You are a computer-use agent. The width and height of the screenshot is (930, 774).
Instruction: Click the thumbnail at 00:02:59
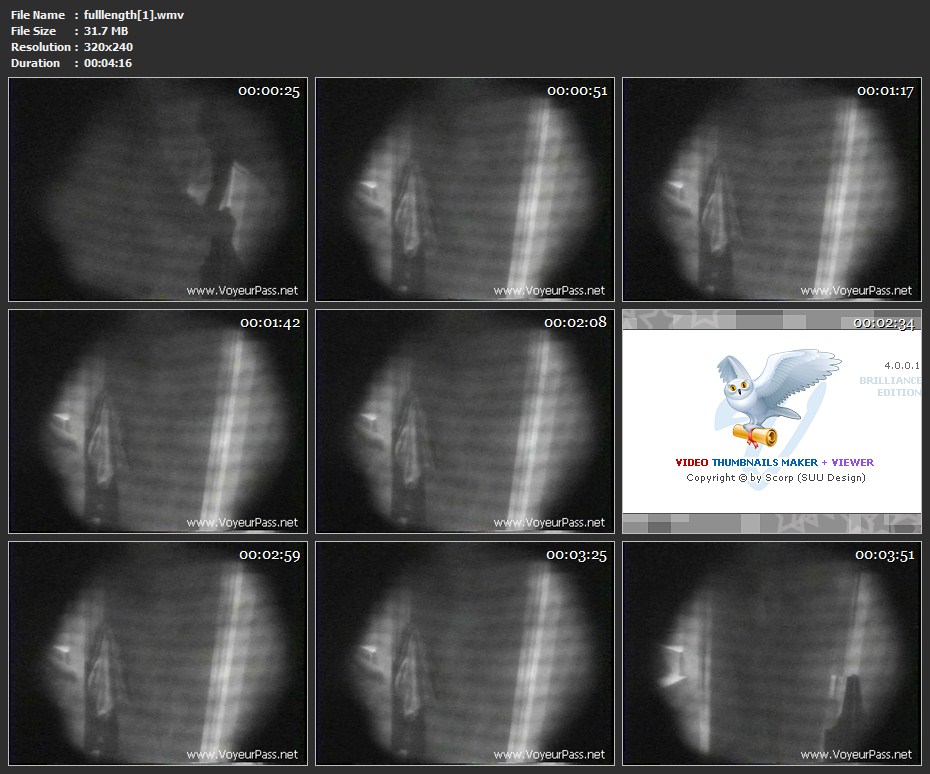pyautogui.click(x=155, y=653)
